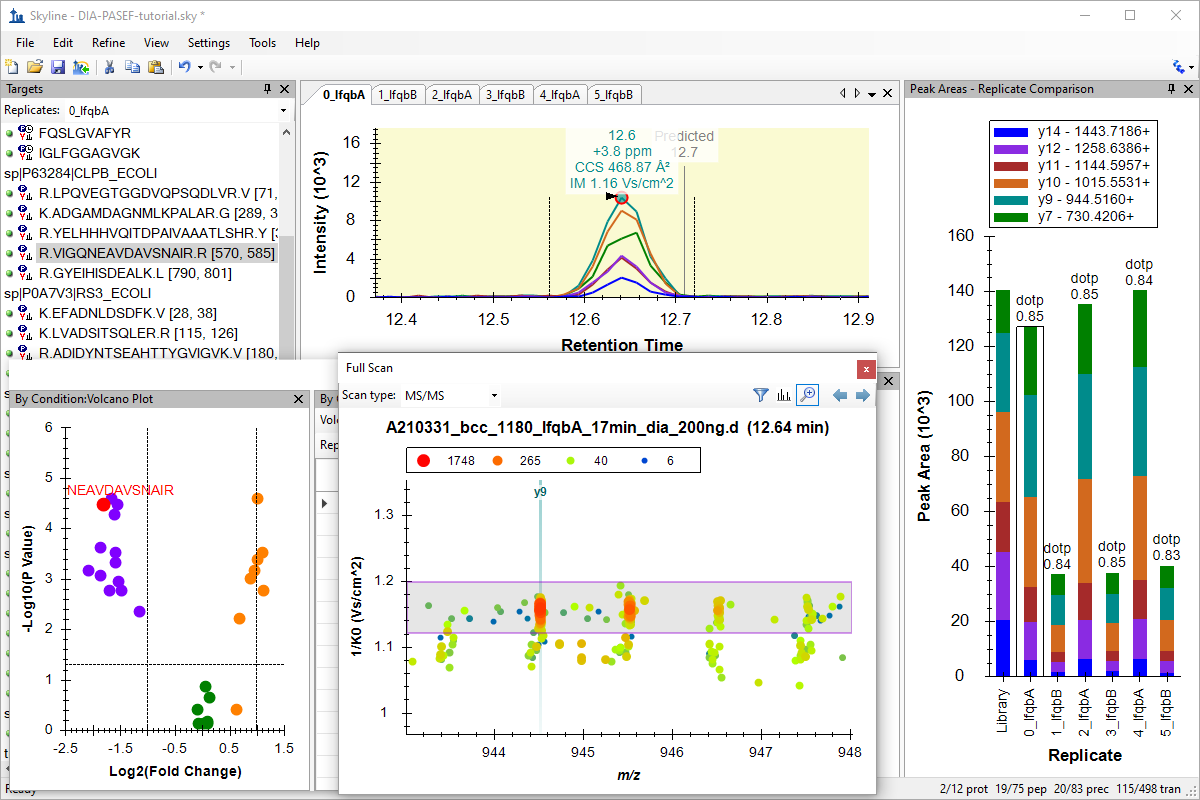Image resolution: width=1200 pixels, height=800 pixels.
Task: Click the Undo arrow icon
Action: (x=184, y=67)
